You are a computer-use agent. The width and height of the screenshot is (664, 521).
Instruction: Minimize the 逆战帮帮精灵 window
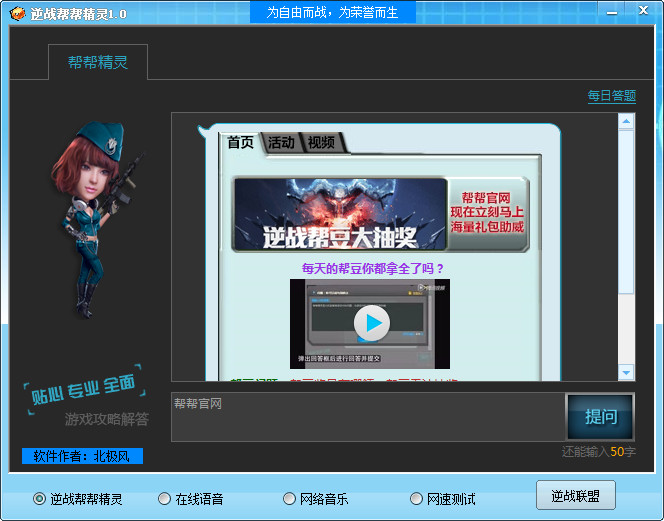coord(611,13)
